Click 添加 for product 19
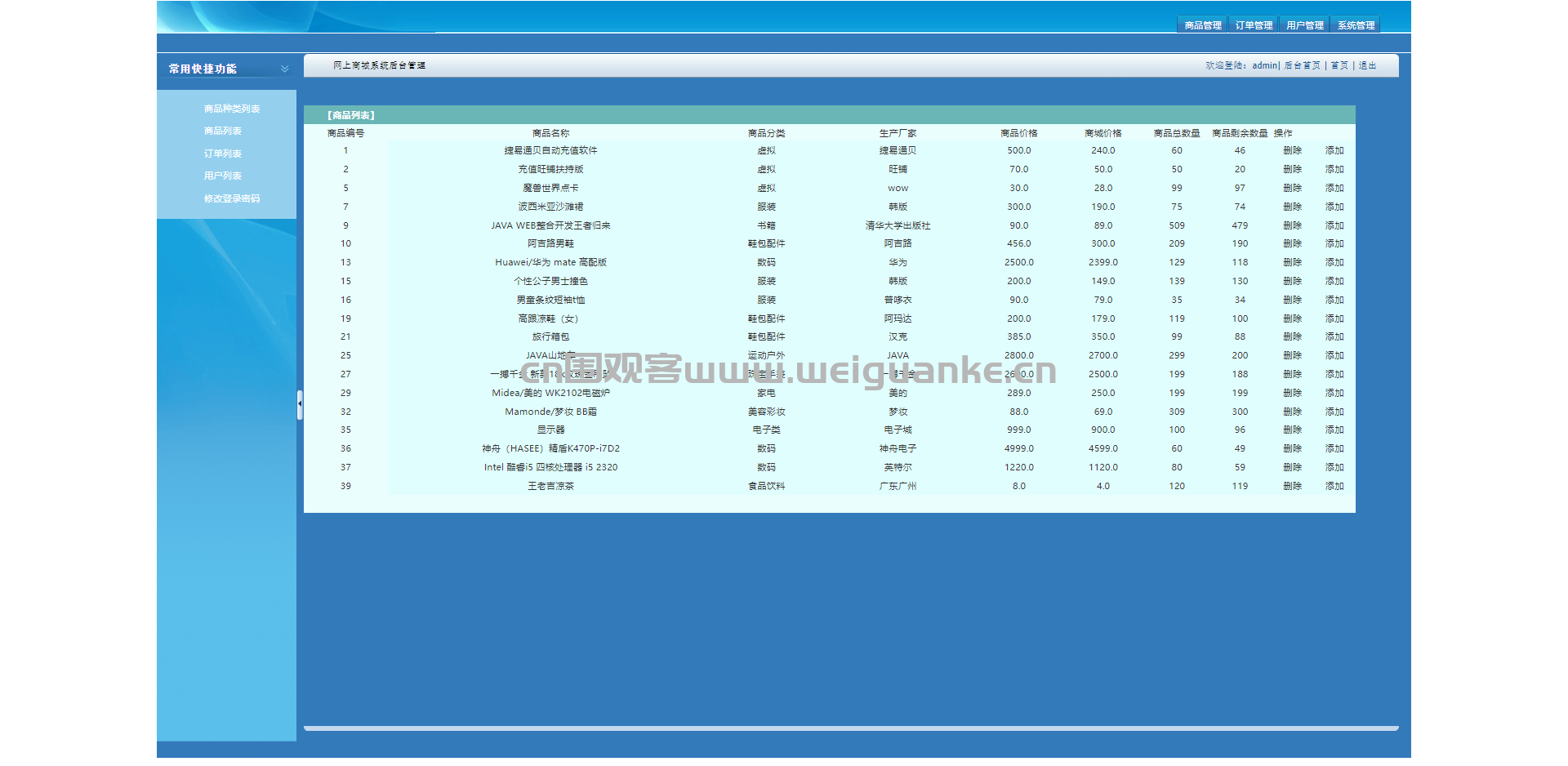The height and width of the screenshot is (766, 1568). point(1334,318)
